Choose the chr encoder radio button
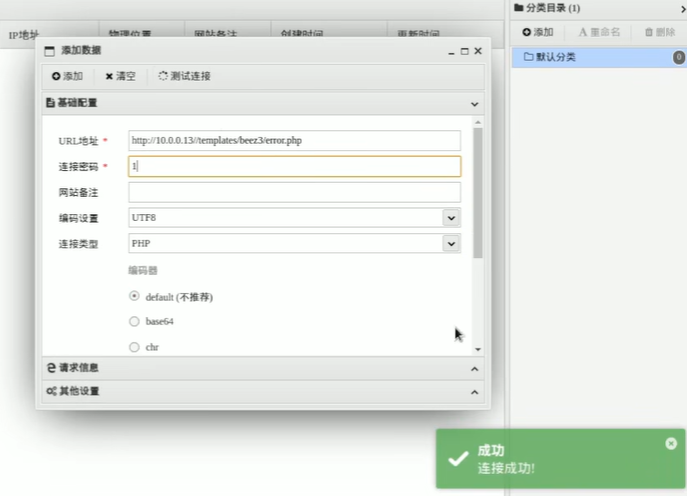 (x=135, y=347)
